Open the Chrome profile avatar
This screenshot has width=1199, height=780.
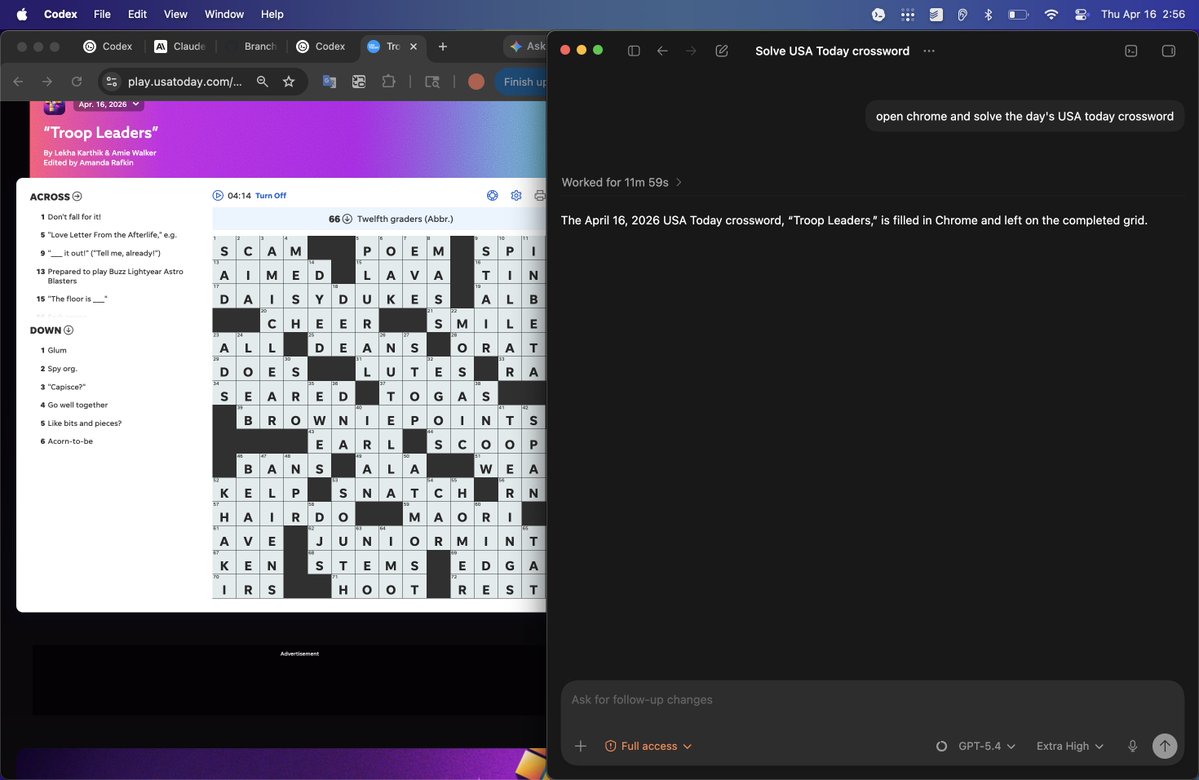pyautogui.click(x=476, y=81)
